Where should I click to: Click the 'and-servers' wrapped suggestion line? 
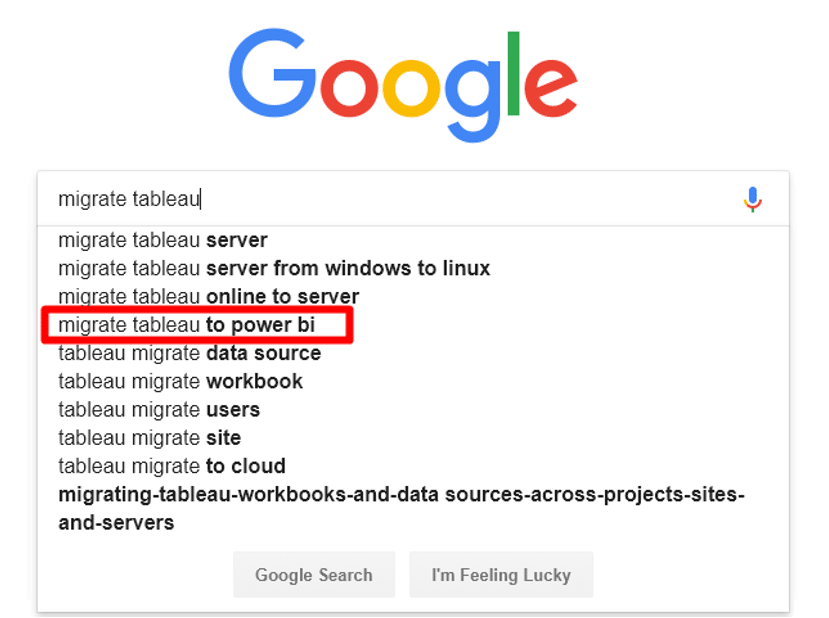(116, 522)
